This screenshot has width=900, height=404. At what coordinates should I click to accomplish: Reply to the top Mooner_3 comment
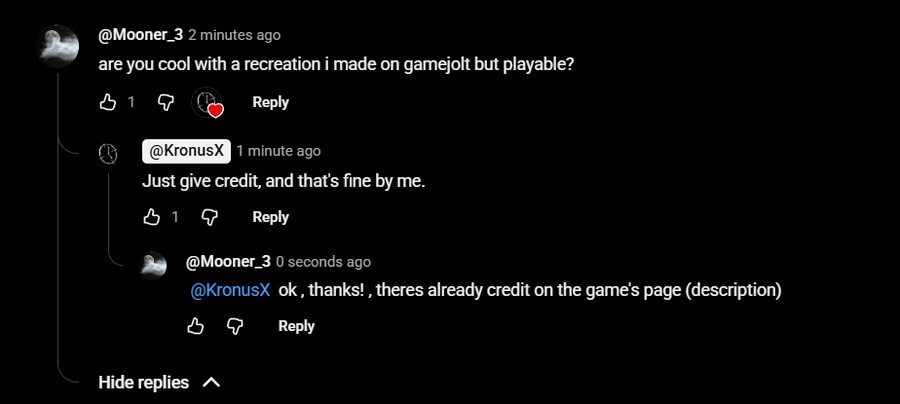[270, 102]
